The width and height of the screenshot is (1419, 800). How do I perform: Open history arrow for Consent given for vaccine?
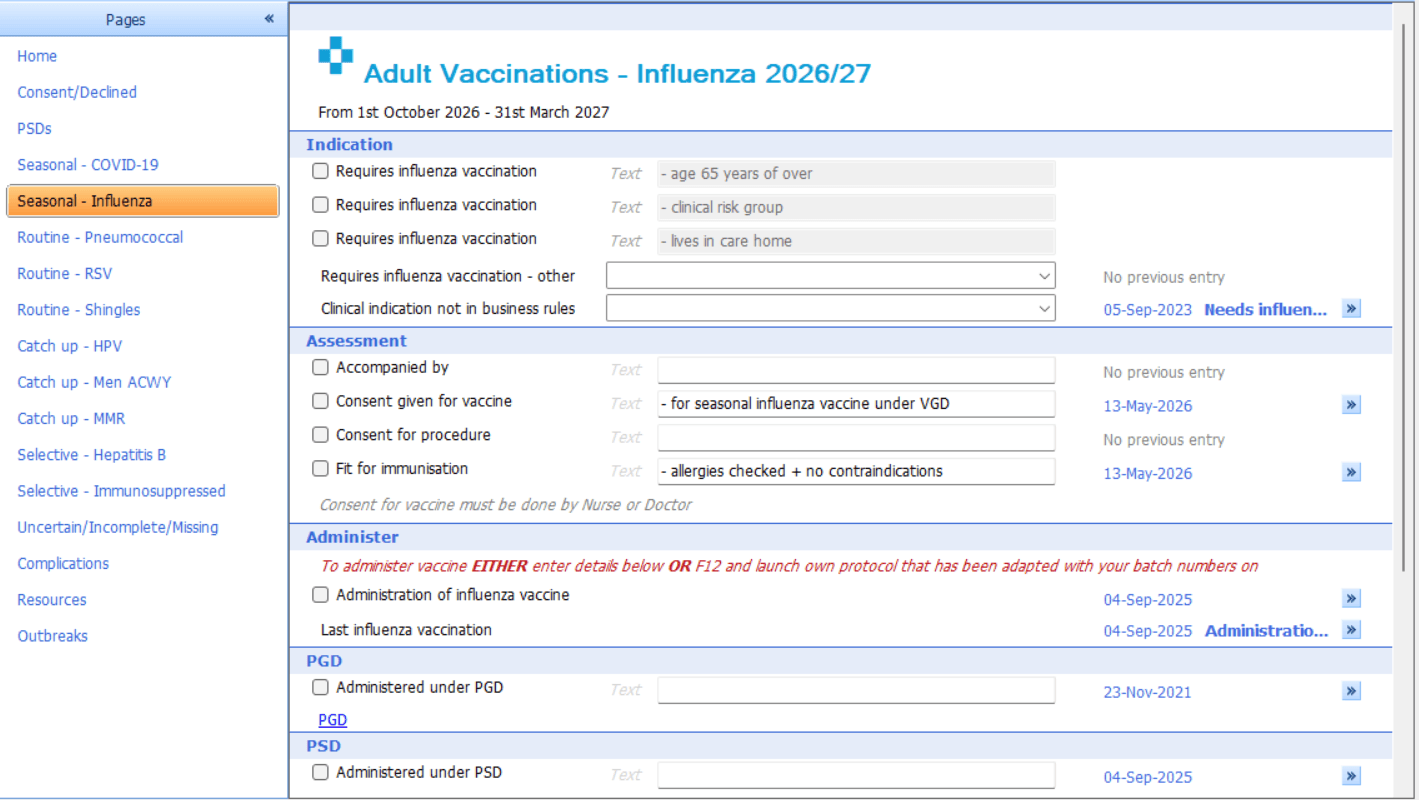1351,405
